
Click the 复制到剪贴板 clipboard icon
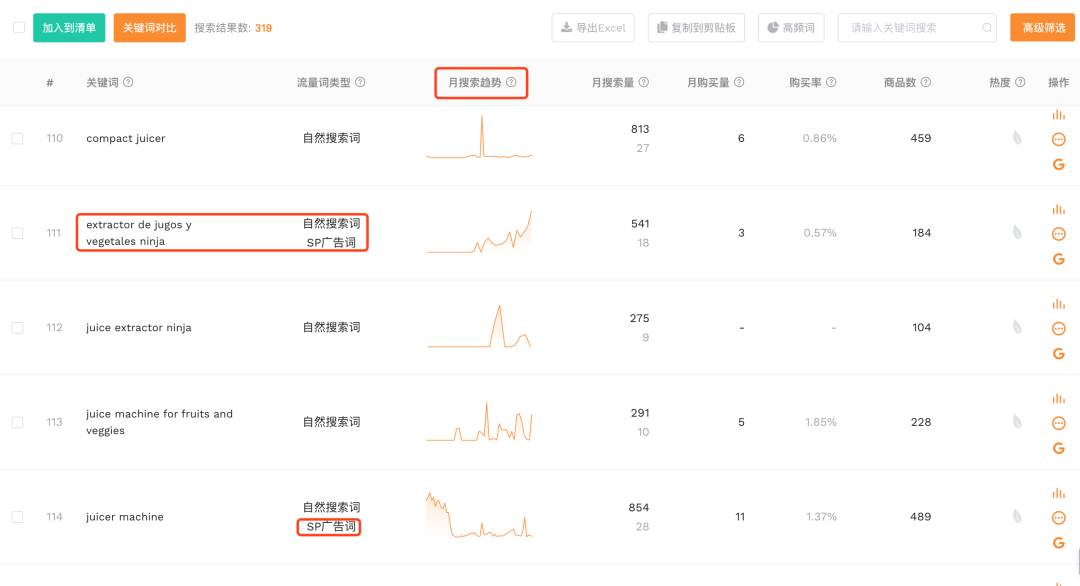[x=661, y=27]
